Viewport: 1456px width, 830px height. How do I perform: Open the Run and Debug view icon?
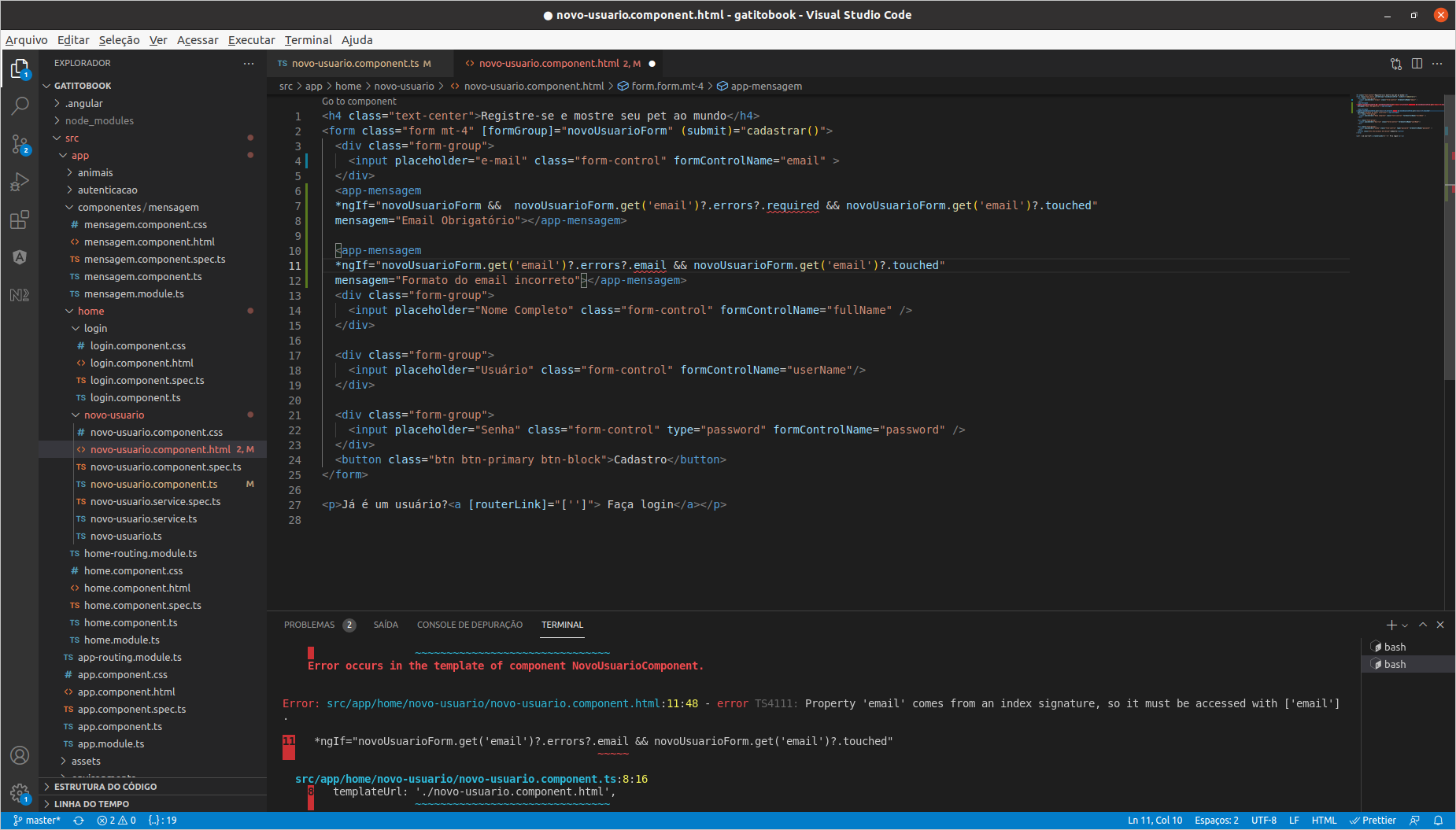pyautogui.click(x=20, y=182)
